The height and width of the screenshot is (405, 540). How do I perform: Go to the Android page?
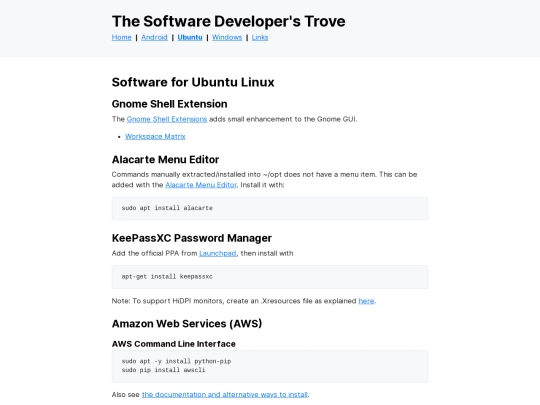pyautogui.click(x=154, y=37)
